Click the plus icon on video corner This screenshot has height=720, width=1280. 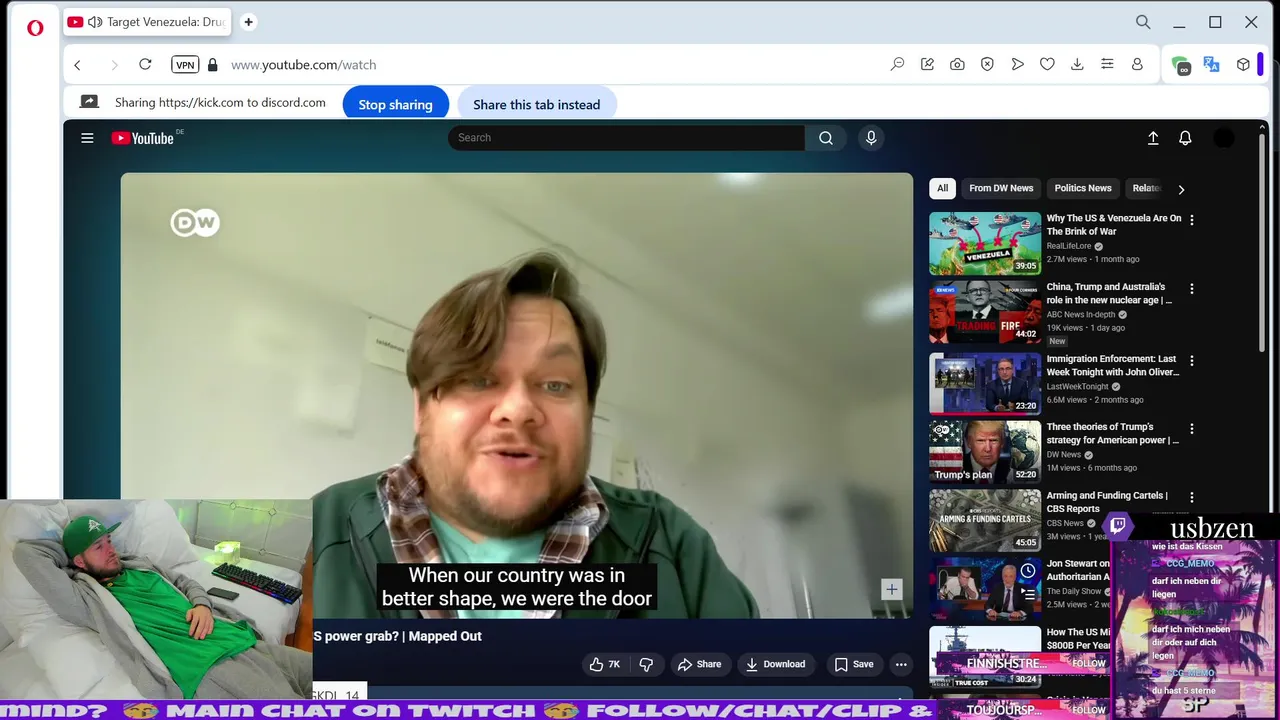[x=891, y=589]
